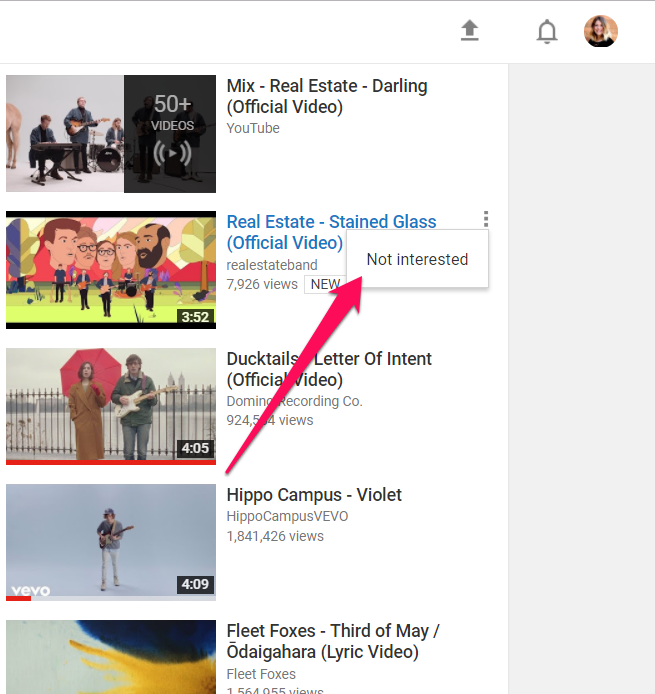Screen dimensions: 655x694
Task: Click the YouTube channel name under Mix
Action: 253,128
